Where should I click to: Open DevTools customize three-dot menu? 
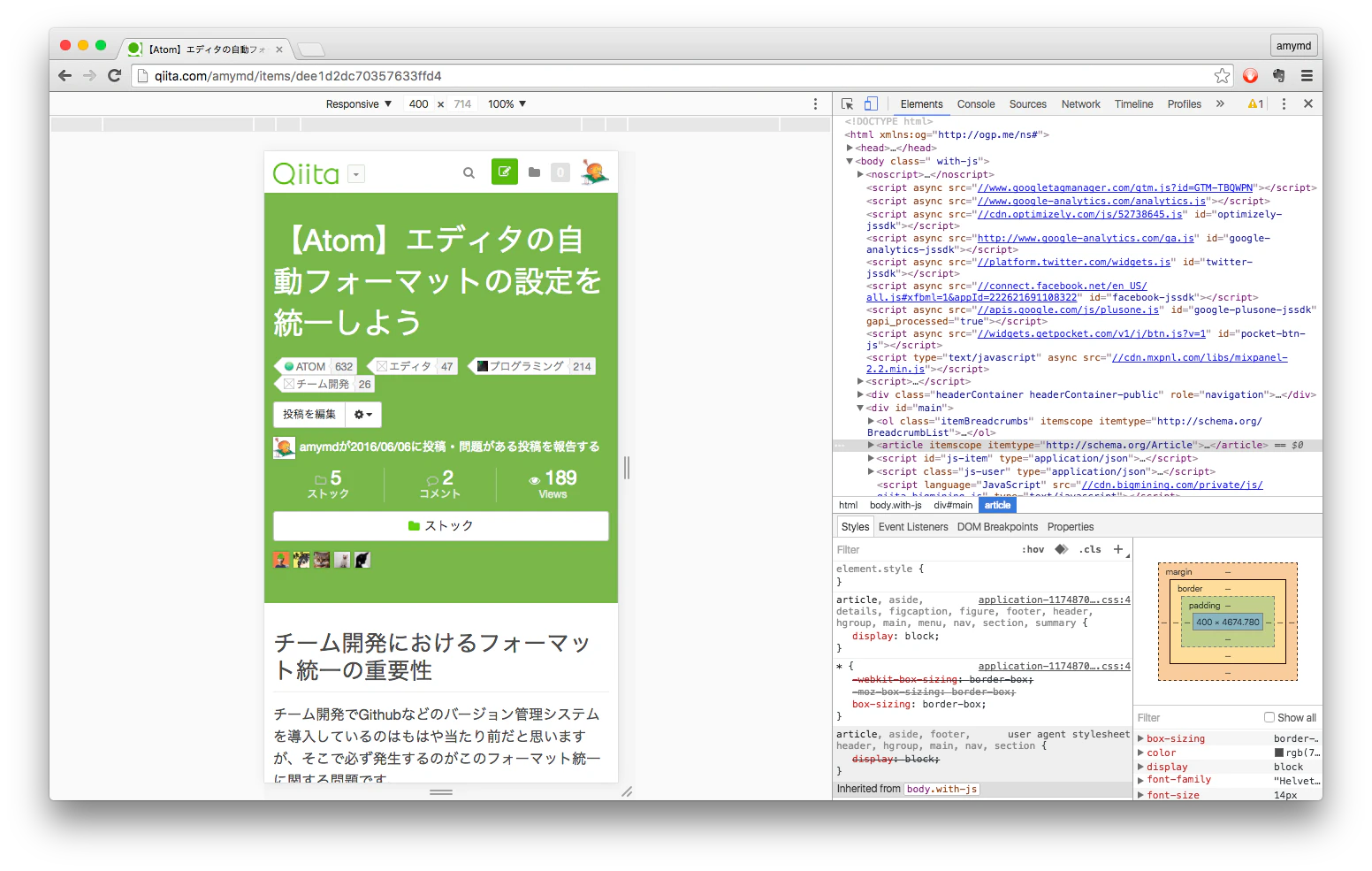1284,103
